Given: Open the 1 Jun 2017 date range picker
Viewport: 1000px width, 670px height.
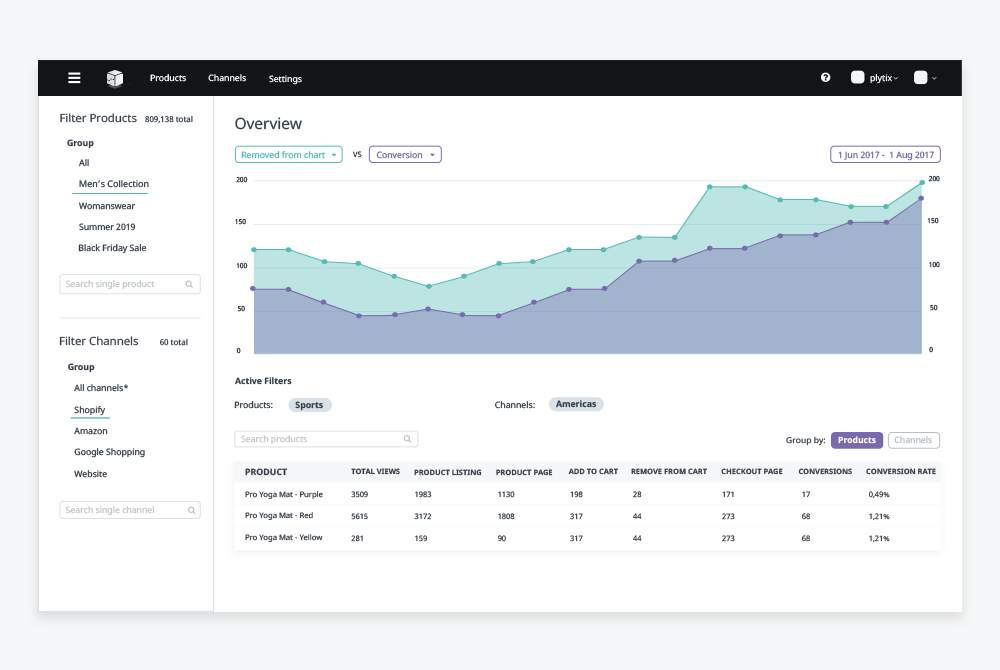Looking at the screenshot, I should tap(885, 155).
